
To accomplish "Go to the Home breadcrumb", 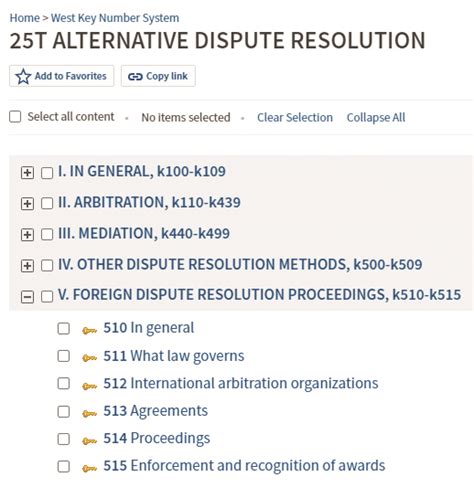I will [25, 18].
